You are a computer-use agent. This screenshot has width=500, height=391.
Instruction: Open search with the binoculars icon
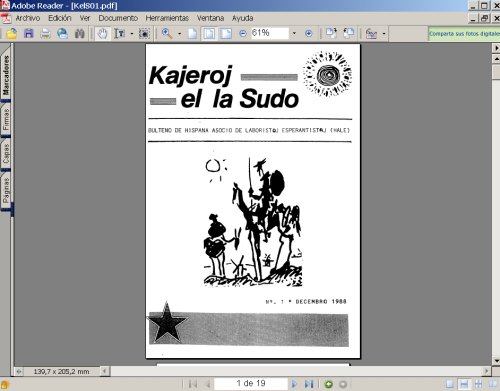tap(80, 33)
